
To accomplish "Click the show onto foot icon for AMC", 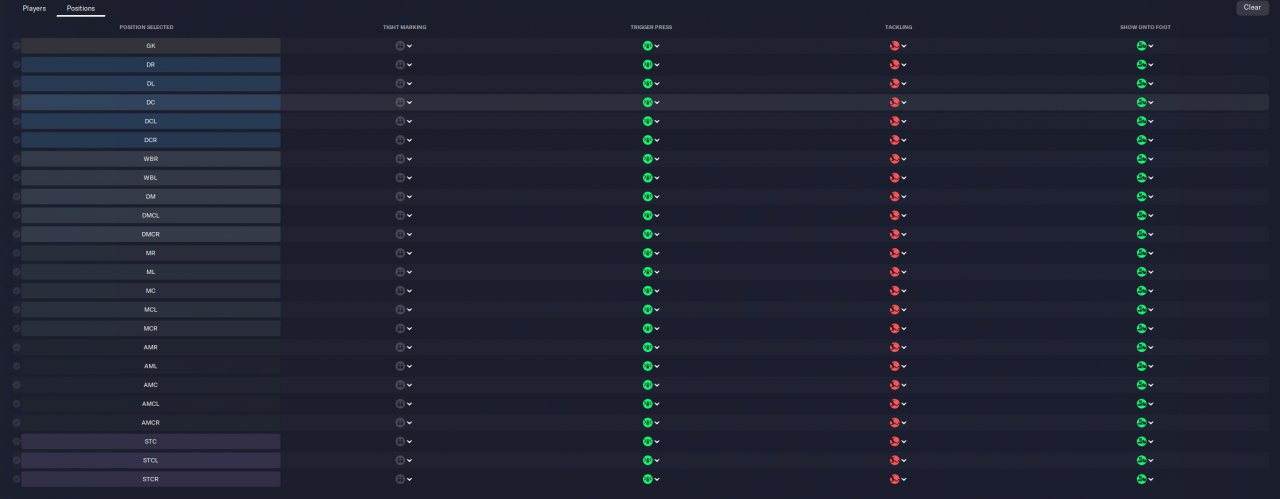I will pyautogui.click(x=1141, y=385).
